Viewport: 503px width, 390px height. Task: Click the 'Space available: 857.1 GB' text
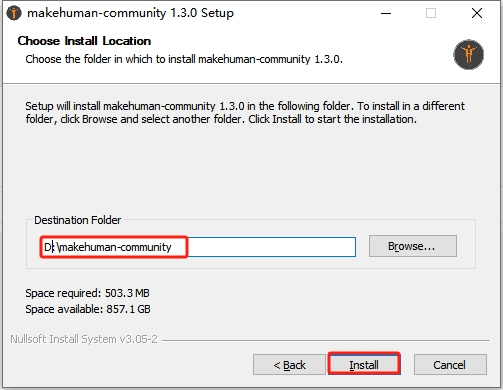88,309
